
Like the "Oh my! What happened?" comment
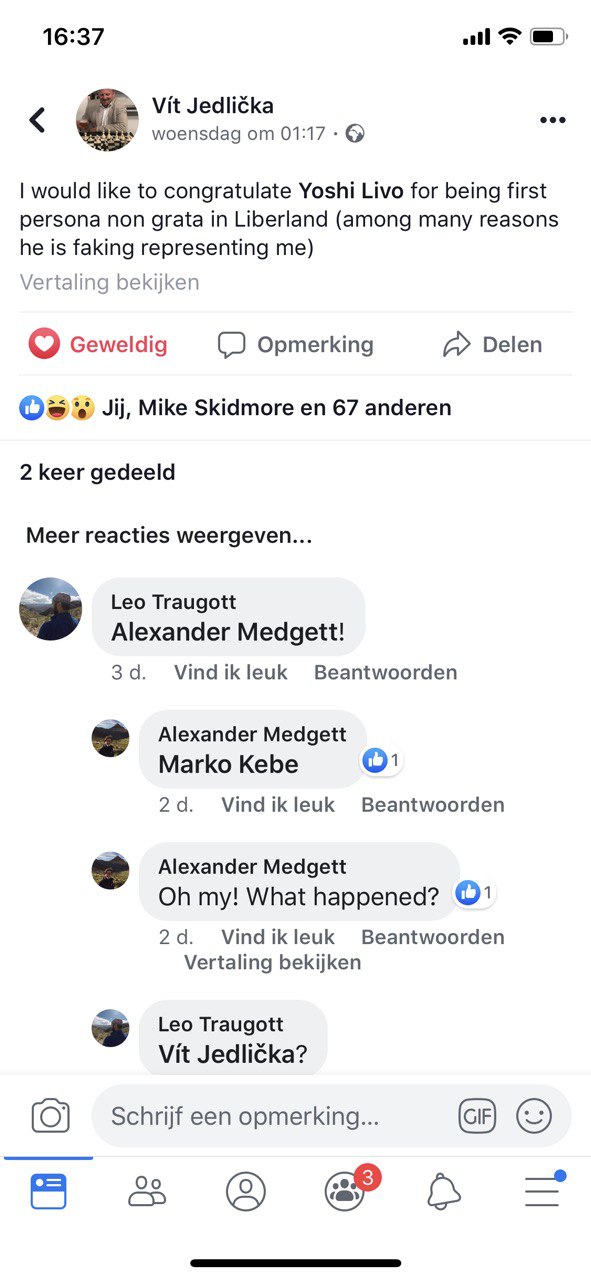277,938
